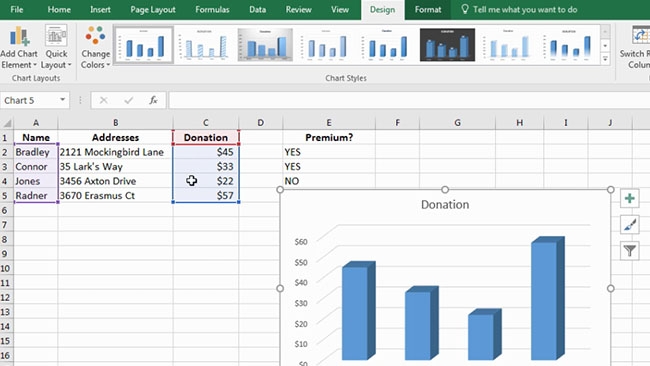Click the $60 axis label in chart
The image size is (650, 366).
301,242
